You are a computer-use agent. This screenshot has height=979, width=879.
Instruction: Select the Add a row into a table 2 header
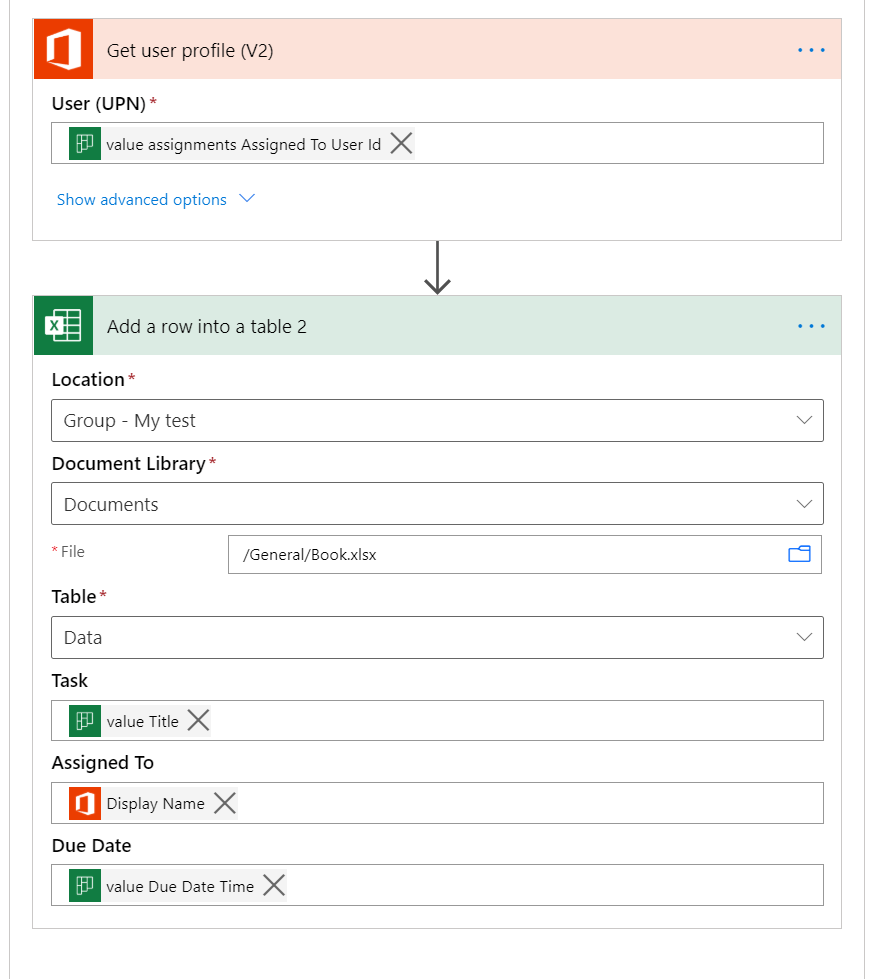(437, 325)
